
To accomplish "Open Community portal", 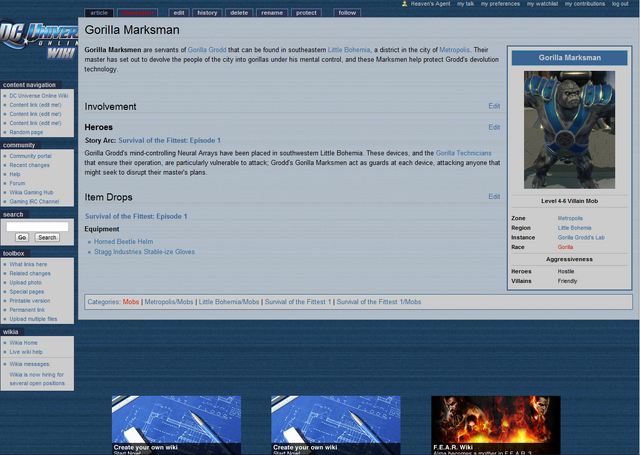I will [31, 156].
